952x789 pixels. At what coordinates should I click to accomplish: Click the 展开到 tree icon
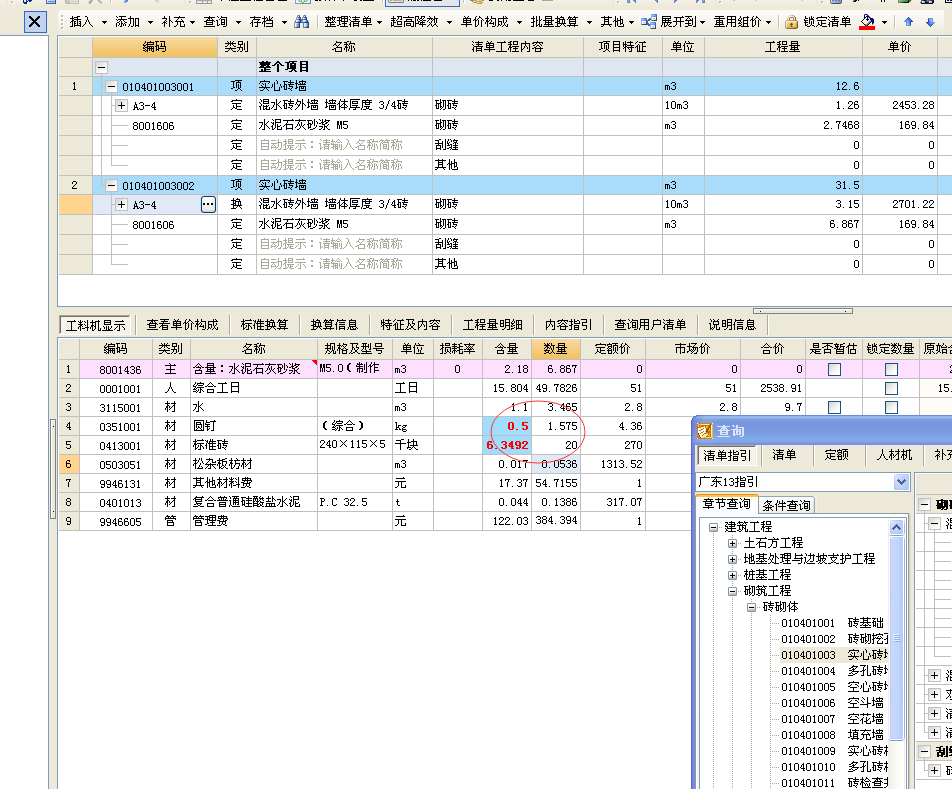(x=648, y=22)
